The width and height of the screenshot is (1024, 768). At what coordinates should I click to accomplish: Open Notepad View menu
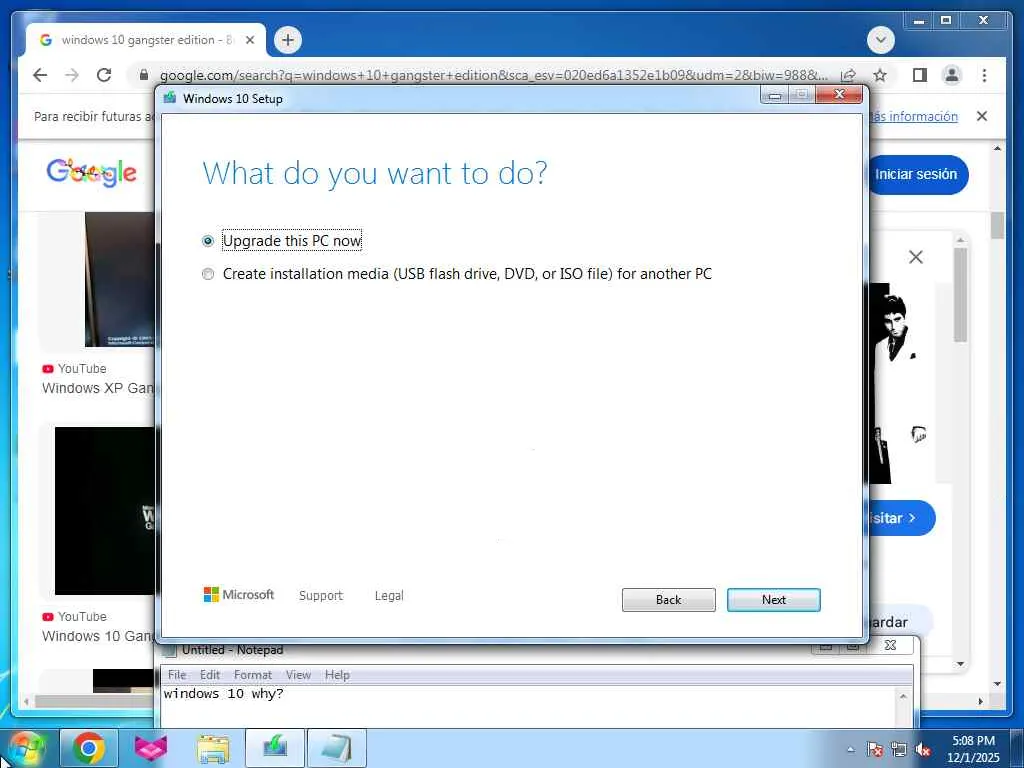tap(298, 675)
